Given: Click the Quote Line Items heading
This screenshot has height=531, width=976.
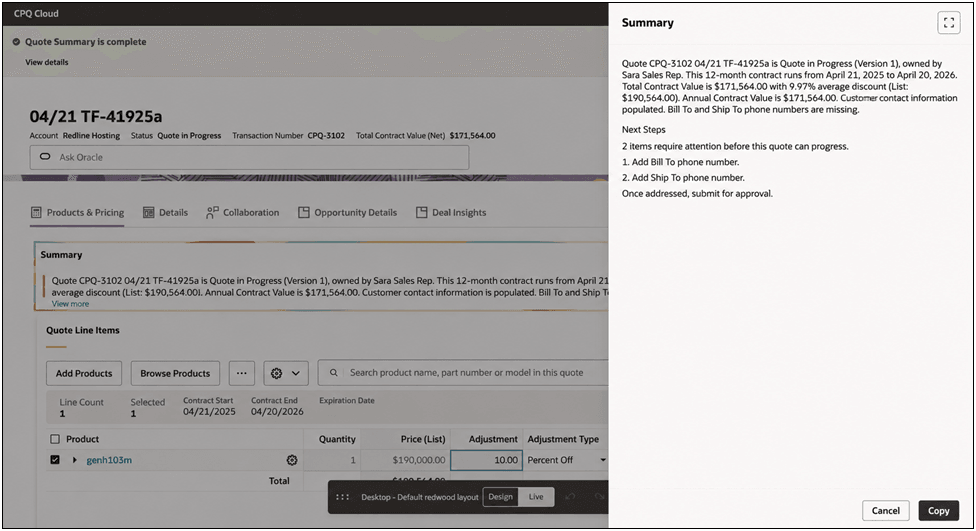Looking at the screenshot, I should click(83, 330).
